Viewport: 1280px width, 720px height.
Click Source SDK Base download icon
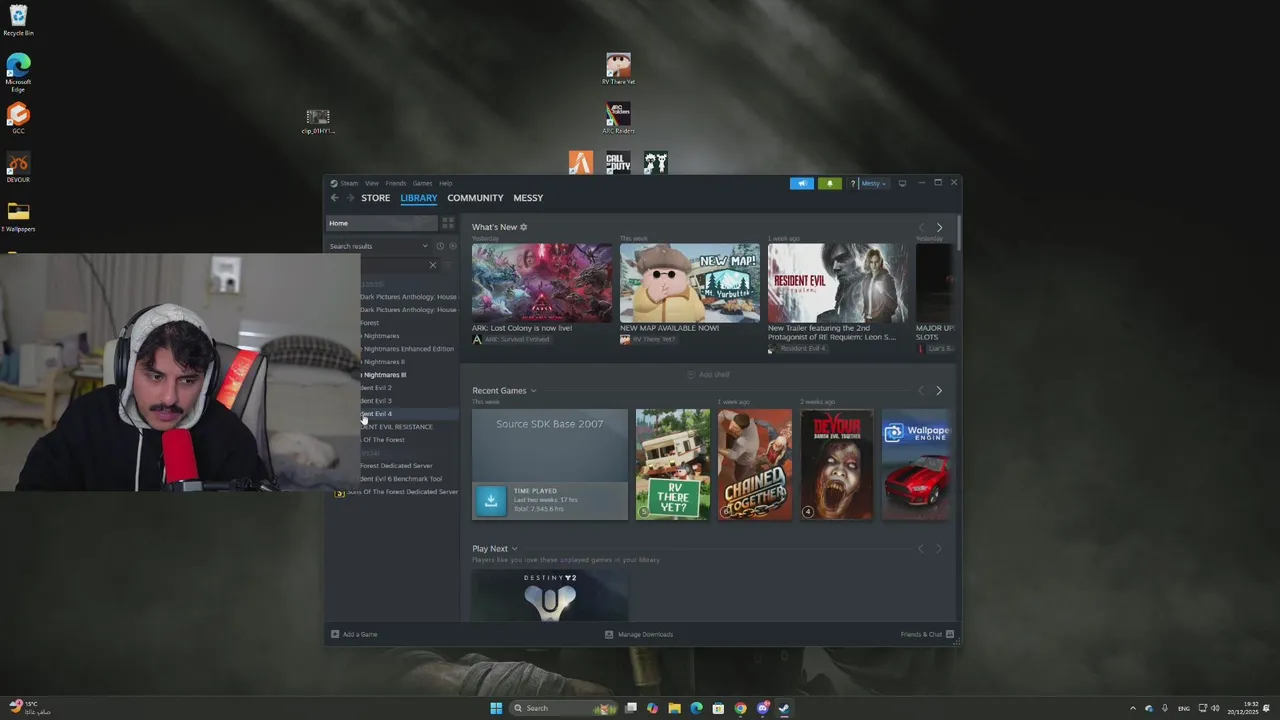click(490, 500)
